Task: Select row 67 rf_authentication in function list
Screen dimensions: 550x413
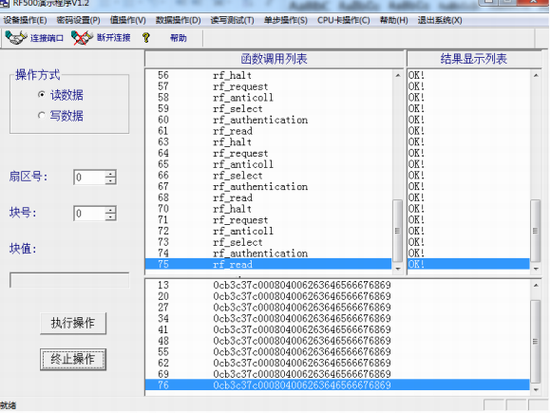Action: click(x=268, y=187)
